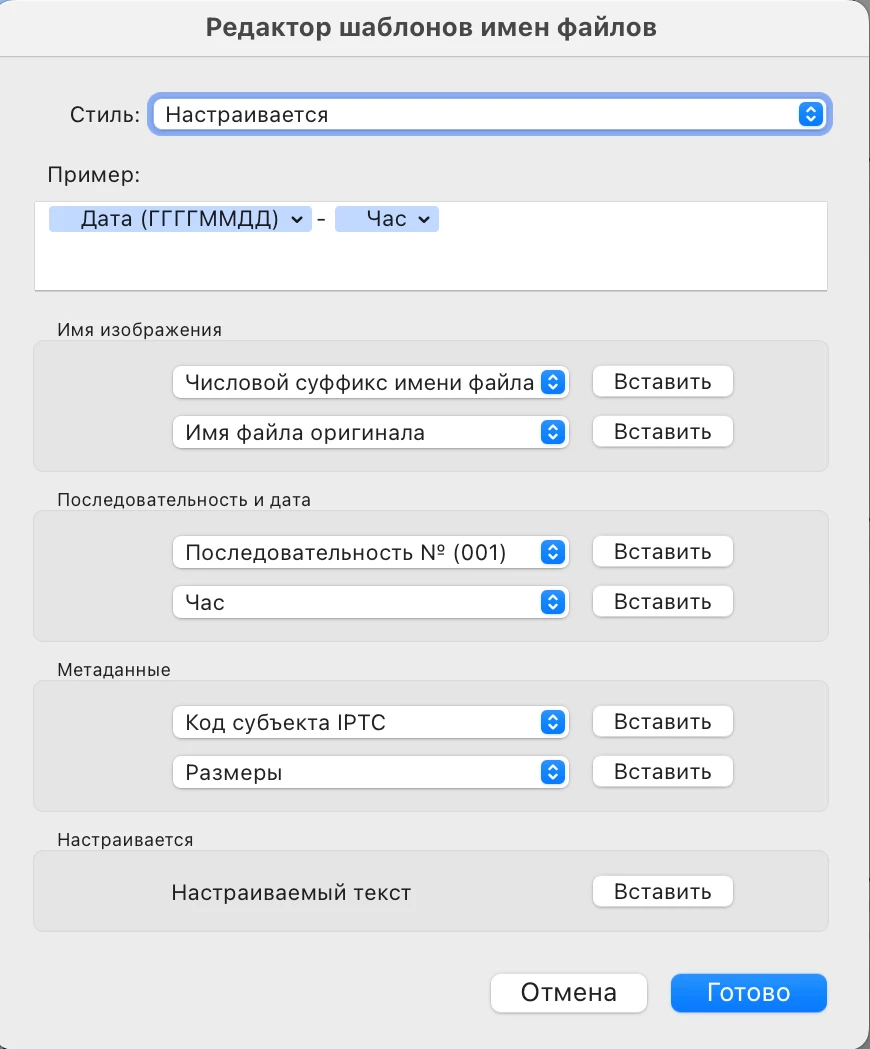Open the Числовой суффикс имени файла dropdown
The image size is (870, 1049).
[371, 382]
